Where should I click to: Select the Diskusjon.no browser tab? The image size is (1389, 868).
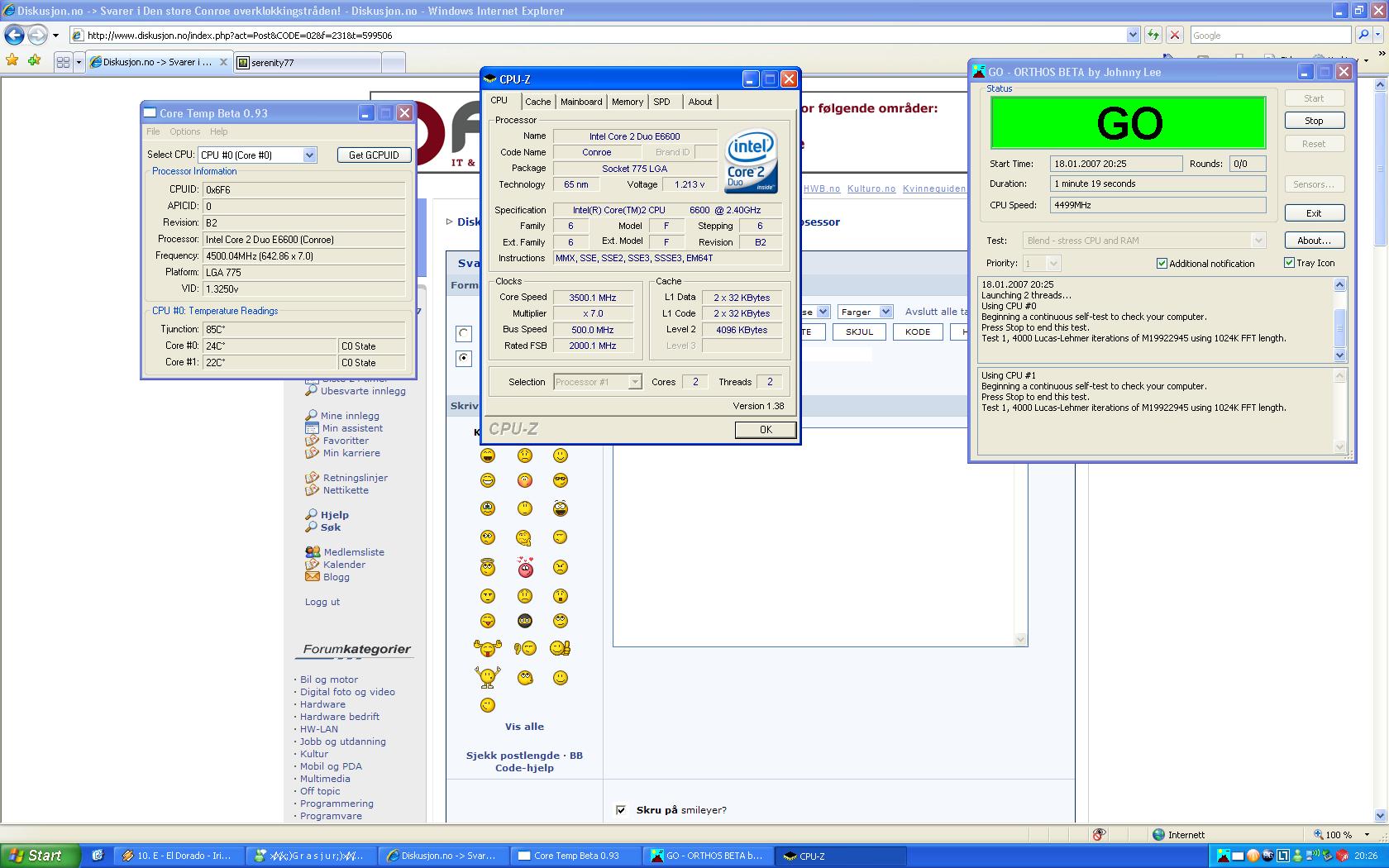pyautogui.click(x=159, y=62)
